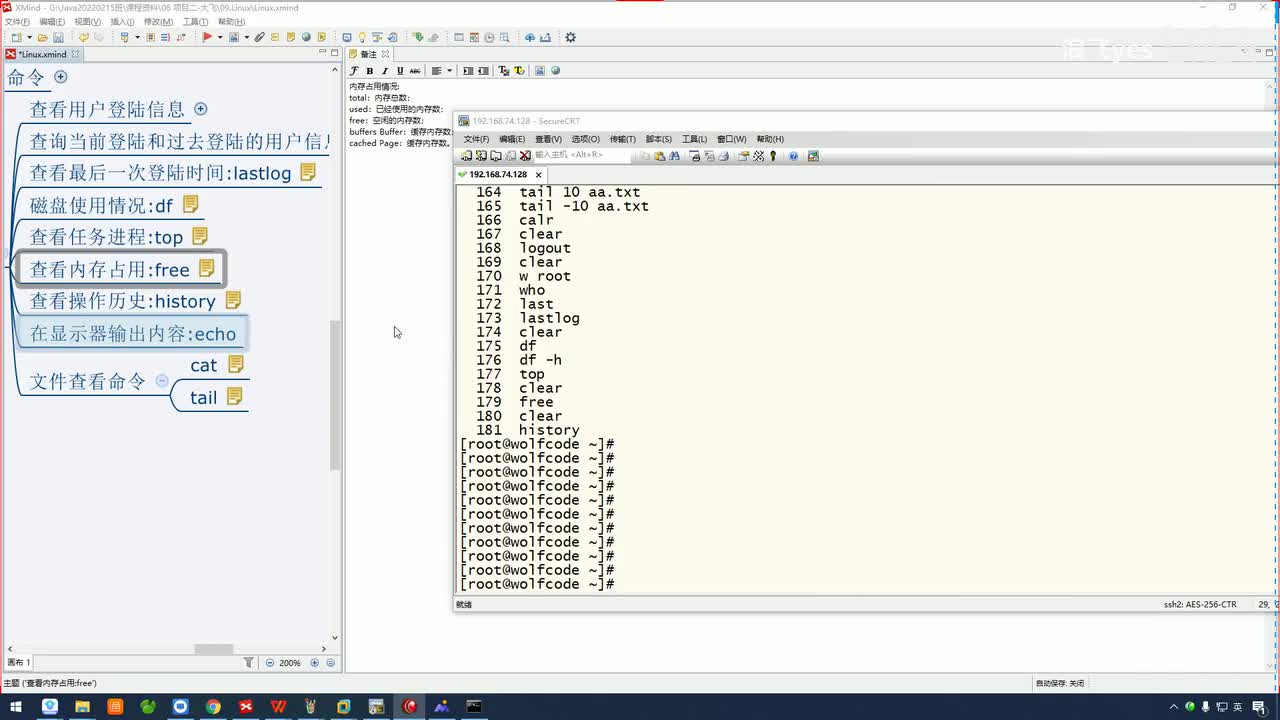
Task: Zoom in with the plus button
Action: click(x=315, y=662)
